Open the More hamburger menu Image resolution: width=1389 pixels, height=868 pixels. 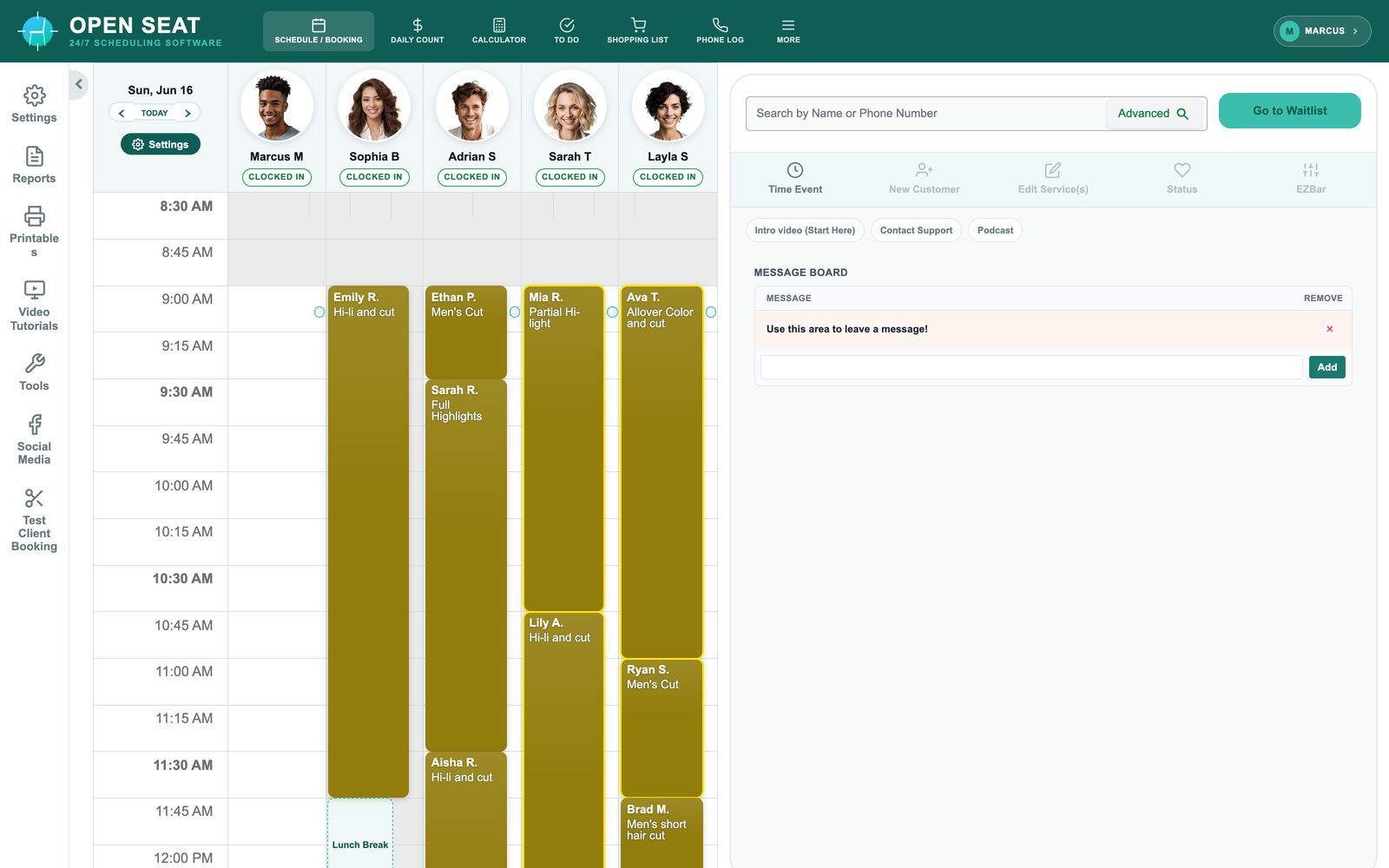788,31
